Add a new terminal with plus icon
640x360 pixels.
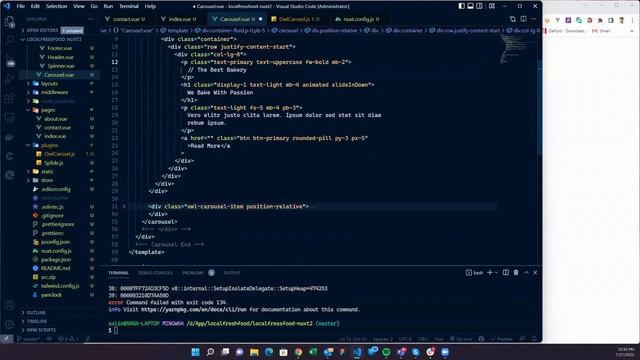click(489, 272)
